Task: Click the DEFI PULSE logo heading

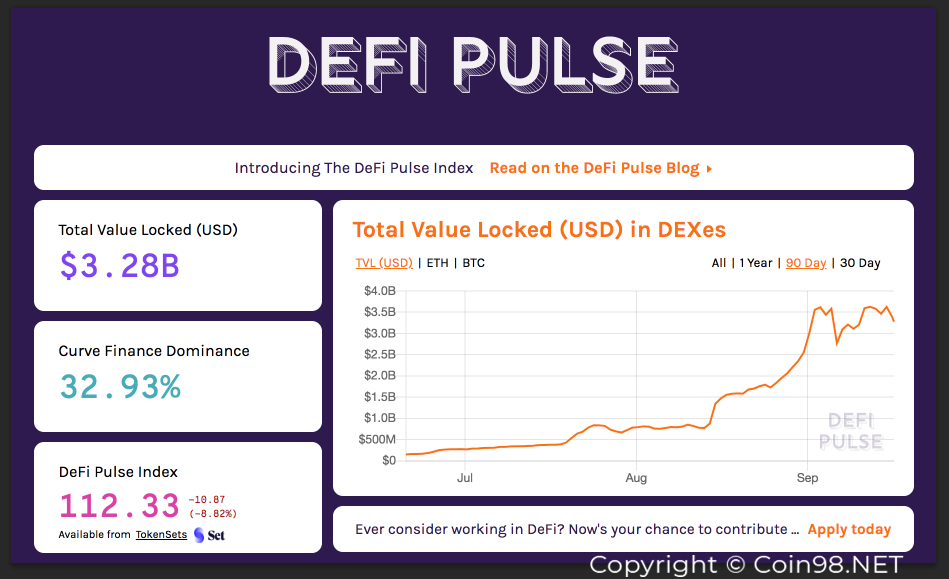Action: pyautogui.click(x=473, y=65)
